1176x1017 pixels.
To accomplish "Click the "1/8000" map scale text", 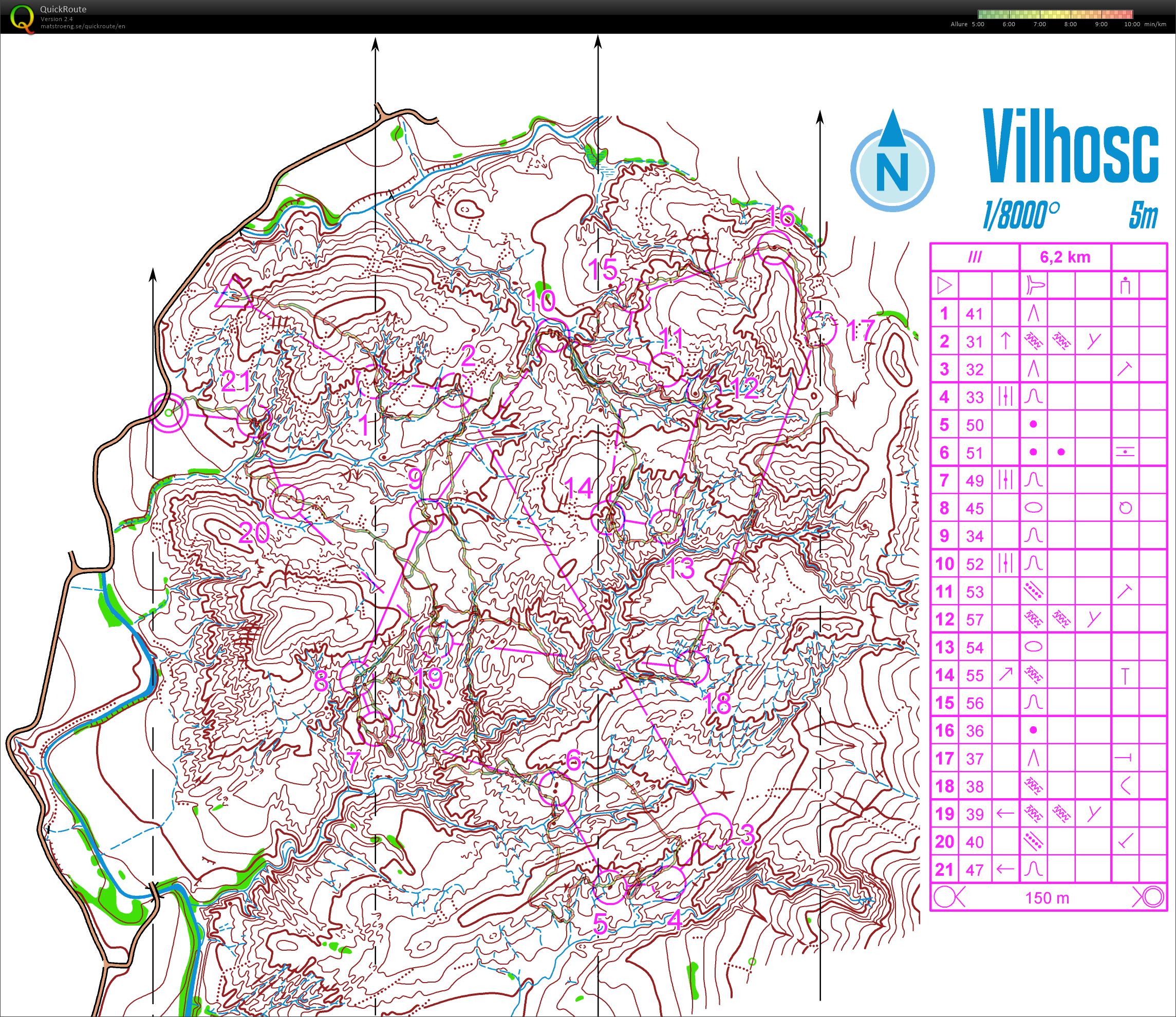I will (x=1021, y=216).
